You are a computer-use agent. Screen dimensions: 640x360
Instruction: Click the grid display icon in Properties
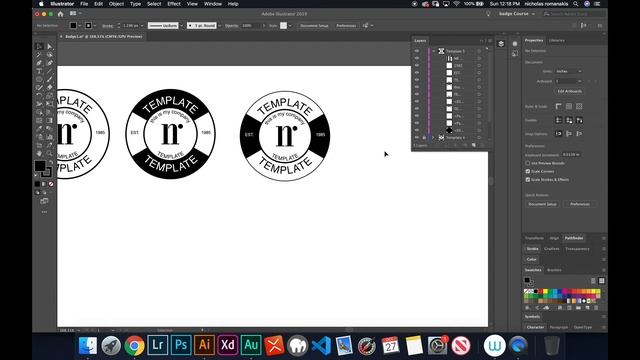[x=569, y=106]
